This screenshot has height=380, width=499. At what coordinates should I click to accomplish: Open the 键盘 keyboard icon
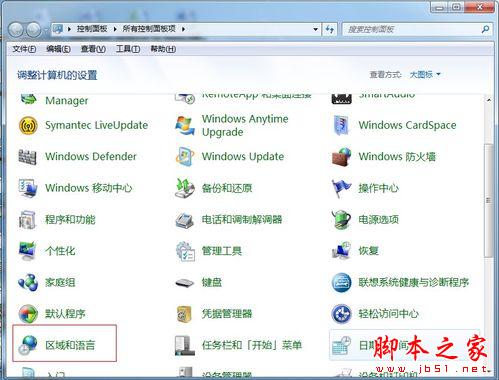tap(185, 283)
